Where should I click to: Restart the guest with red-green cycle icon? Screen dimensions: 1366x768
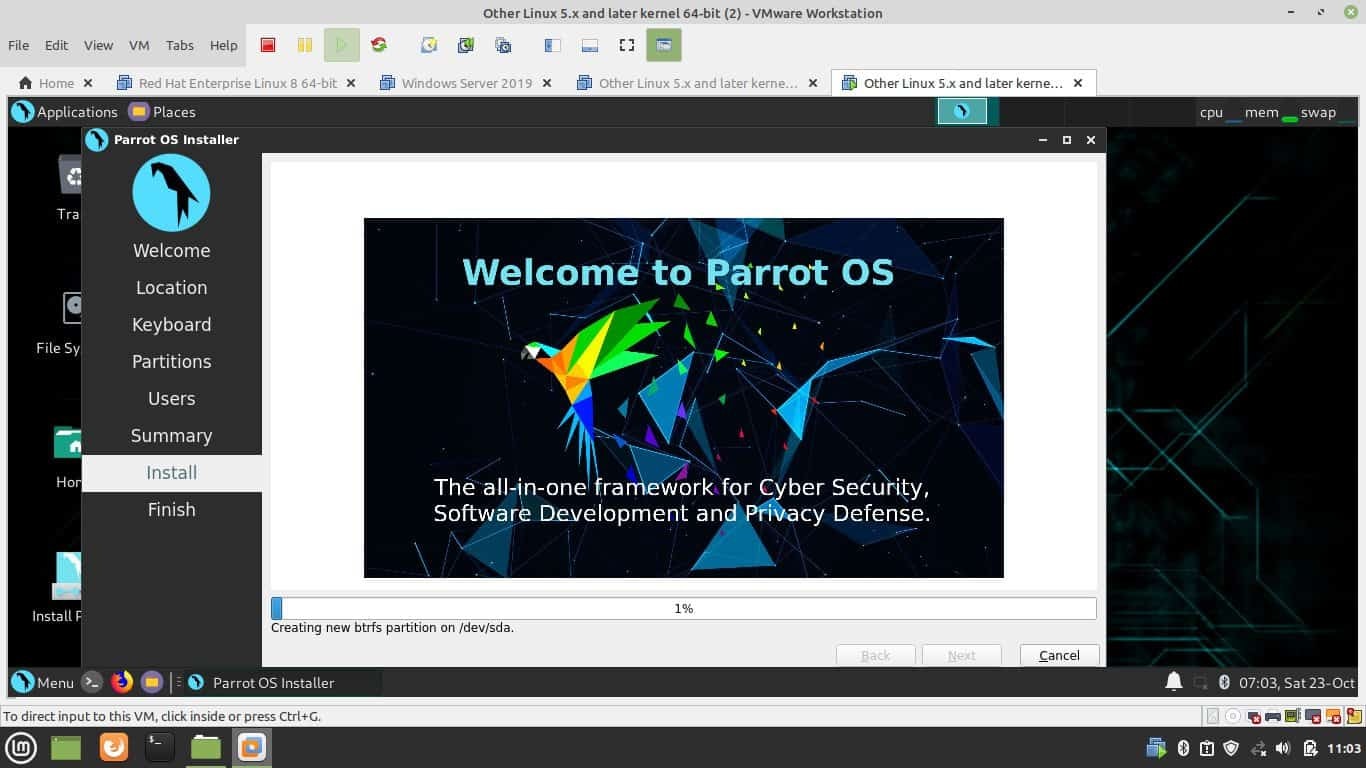pyautogui.click(x=378, y=45)
